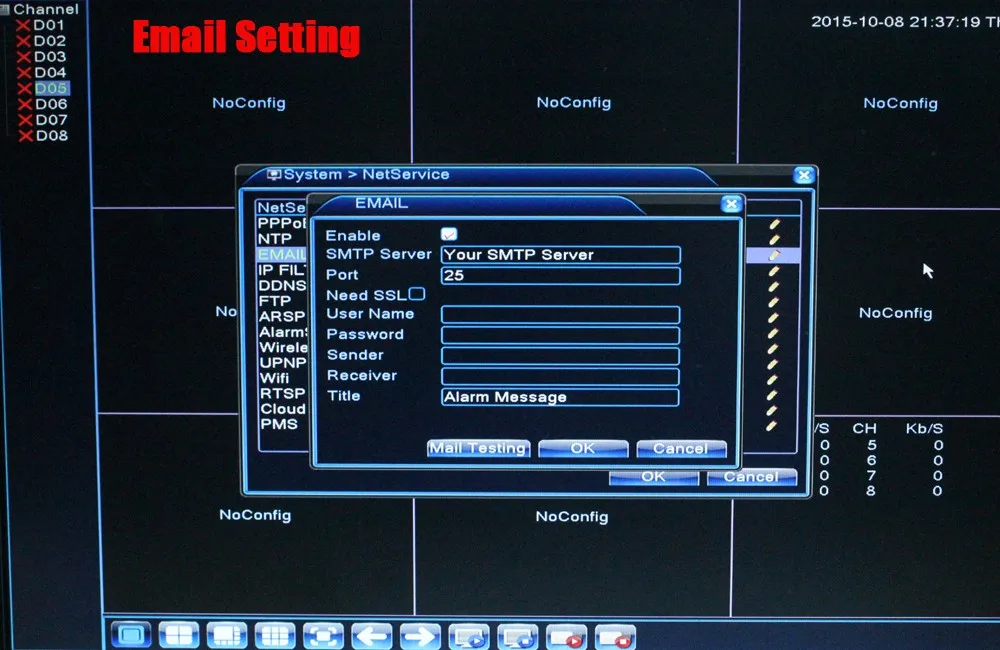Click the pencil edit icon for NTP
Viewport: 1000px width, 650px height.
774,239
